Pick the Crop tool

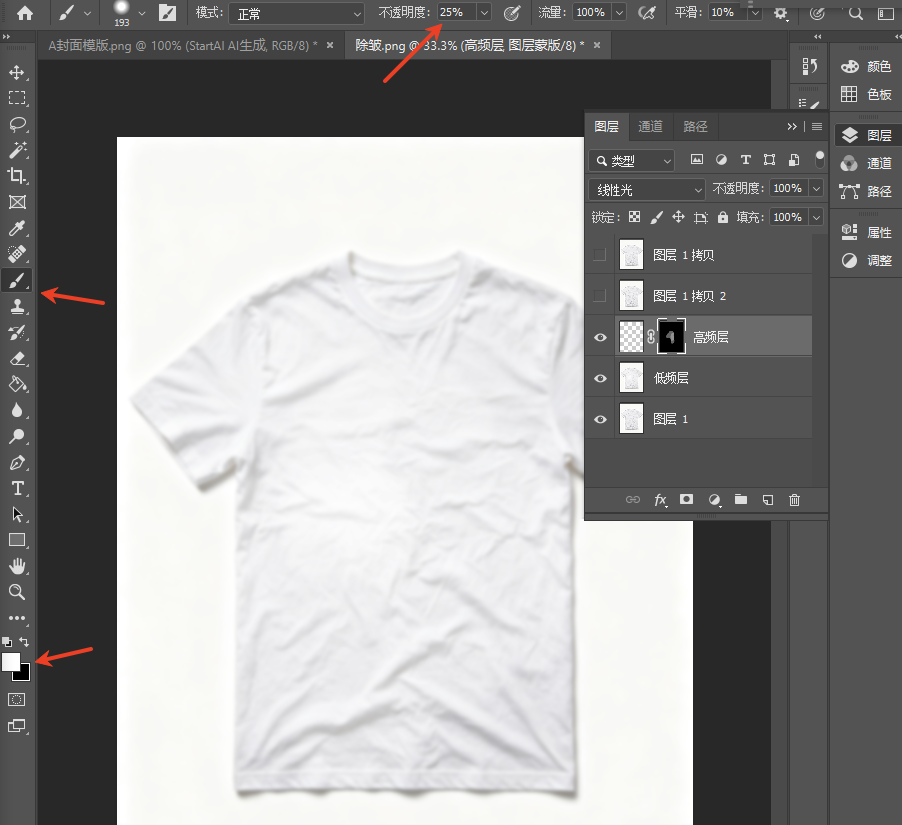click(17, 175)
